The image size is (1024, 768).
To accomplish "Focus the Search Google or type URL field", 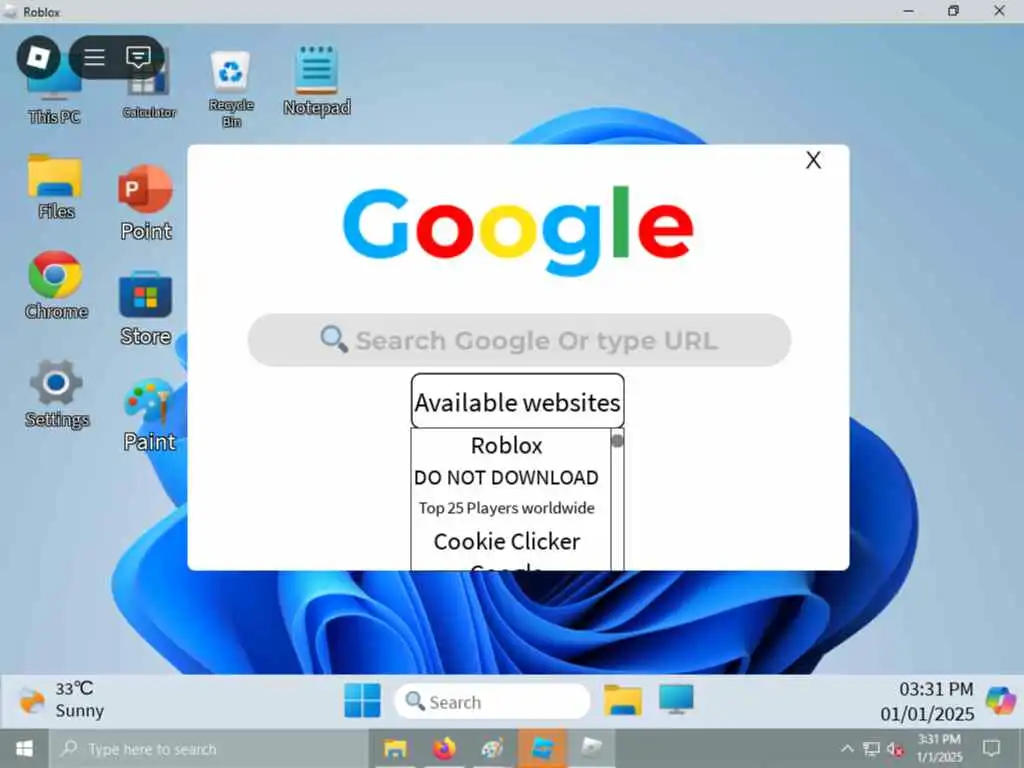I will pyautogui.click(x=519, y=340).
